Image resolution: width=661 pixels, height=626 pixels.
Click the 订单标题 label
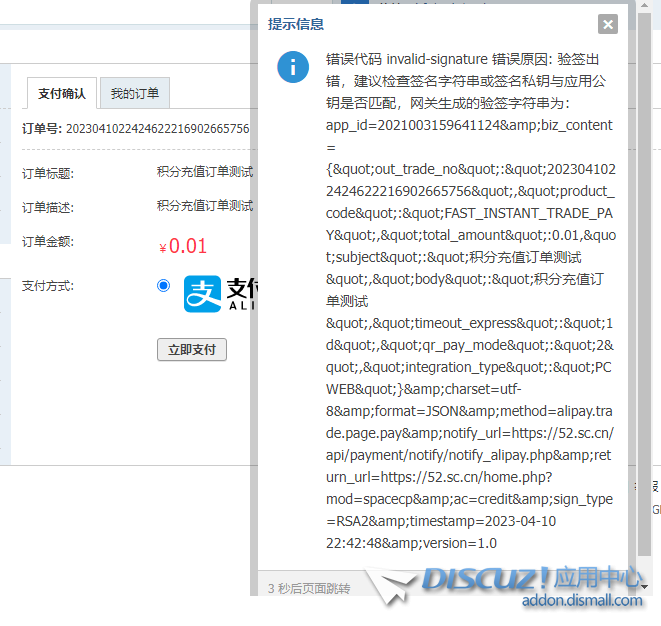(x=48, y=174)
